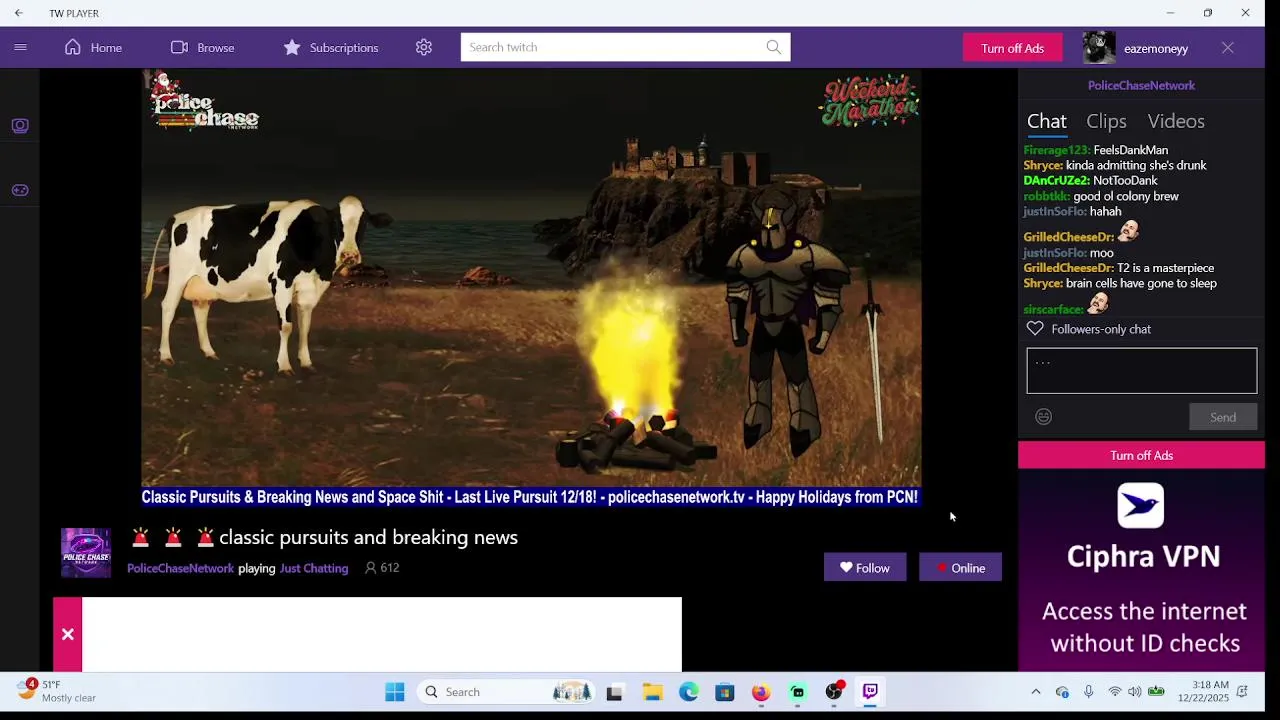Viewport: 1280px width, 720px height.
Task: Open PoliceChaseNetwork link under stream title
Action: 180,568
